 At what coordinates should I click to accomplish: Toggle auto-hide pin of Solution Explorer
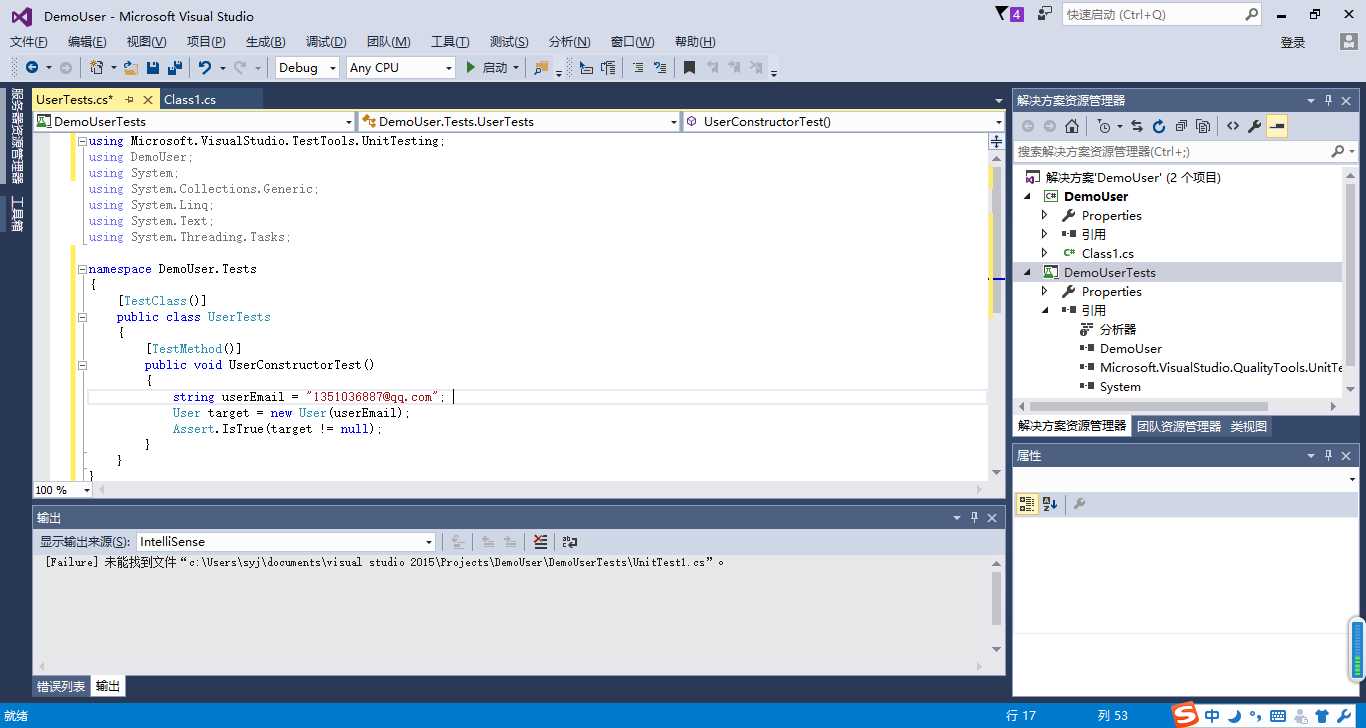click(1329, 100)
